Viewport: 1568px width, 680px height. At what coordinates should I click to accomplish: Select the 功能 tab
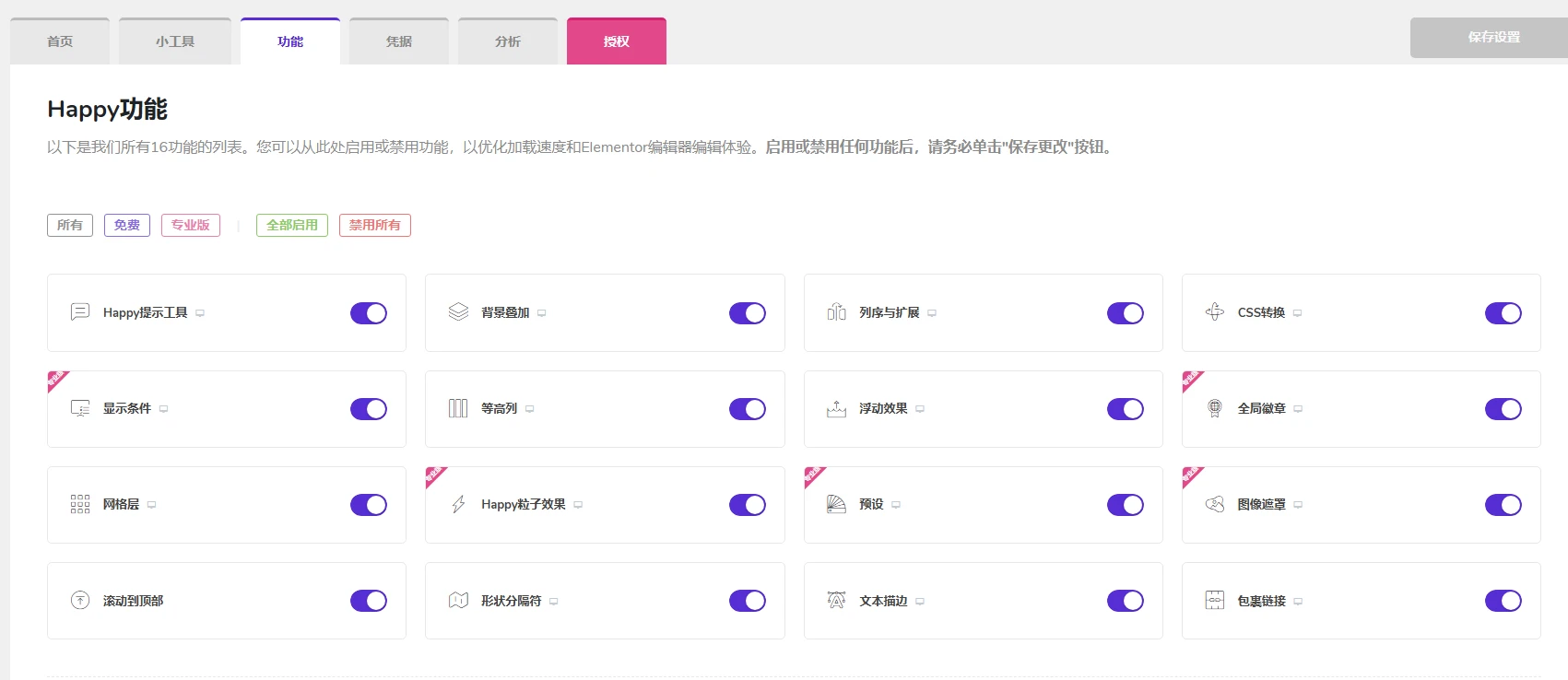[290, 41]
